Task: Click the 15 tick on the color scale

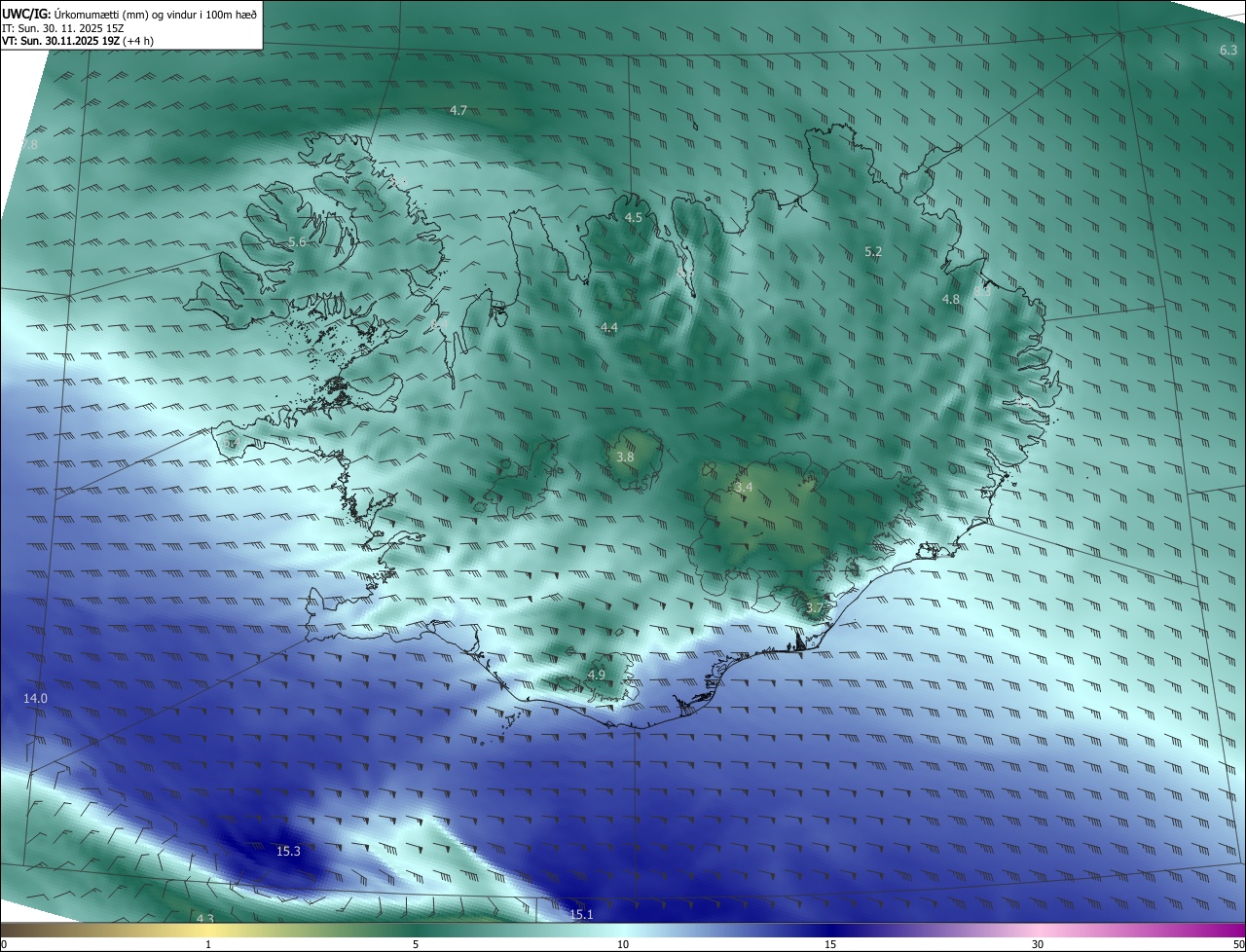Action: [830, 944]
